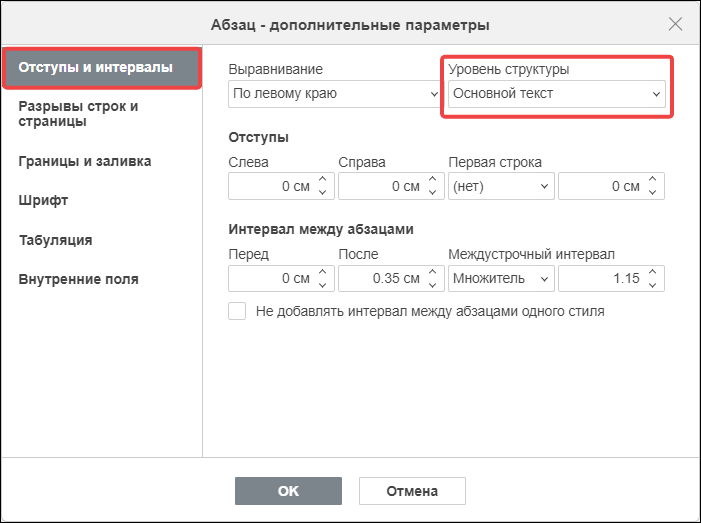This screenshot has height=523, width=701.
Task: Increase the line spacing multiplier value
Action: [x=653, y=272]
